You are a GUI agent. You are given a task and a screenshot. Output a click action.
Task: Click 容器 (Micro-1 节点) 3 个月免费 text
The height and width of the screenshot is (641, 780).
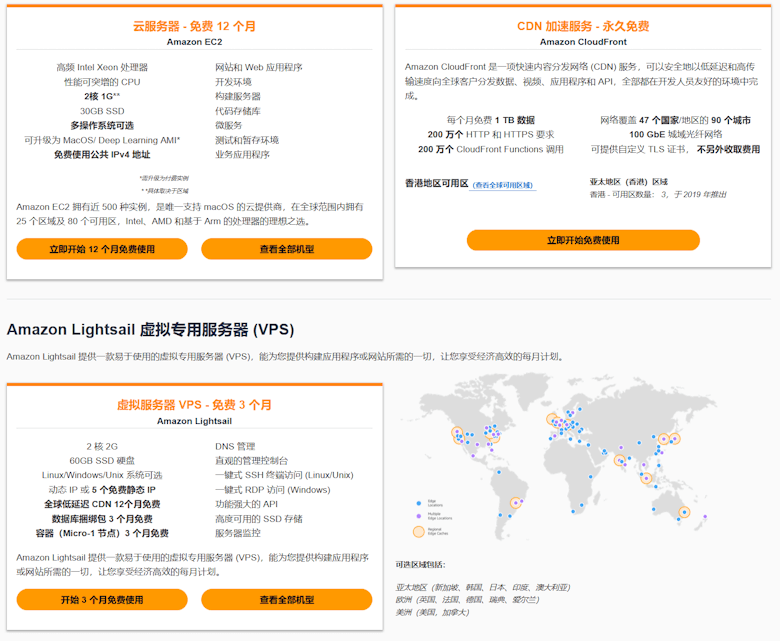click(102, 534)
